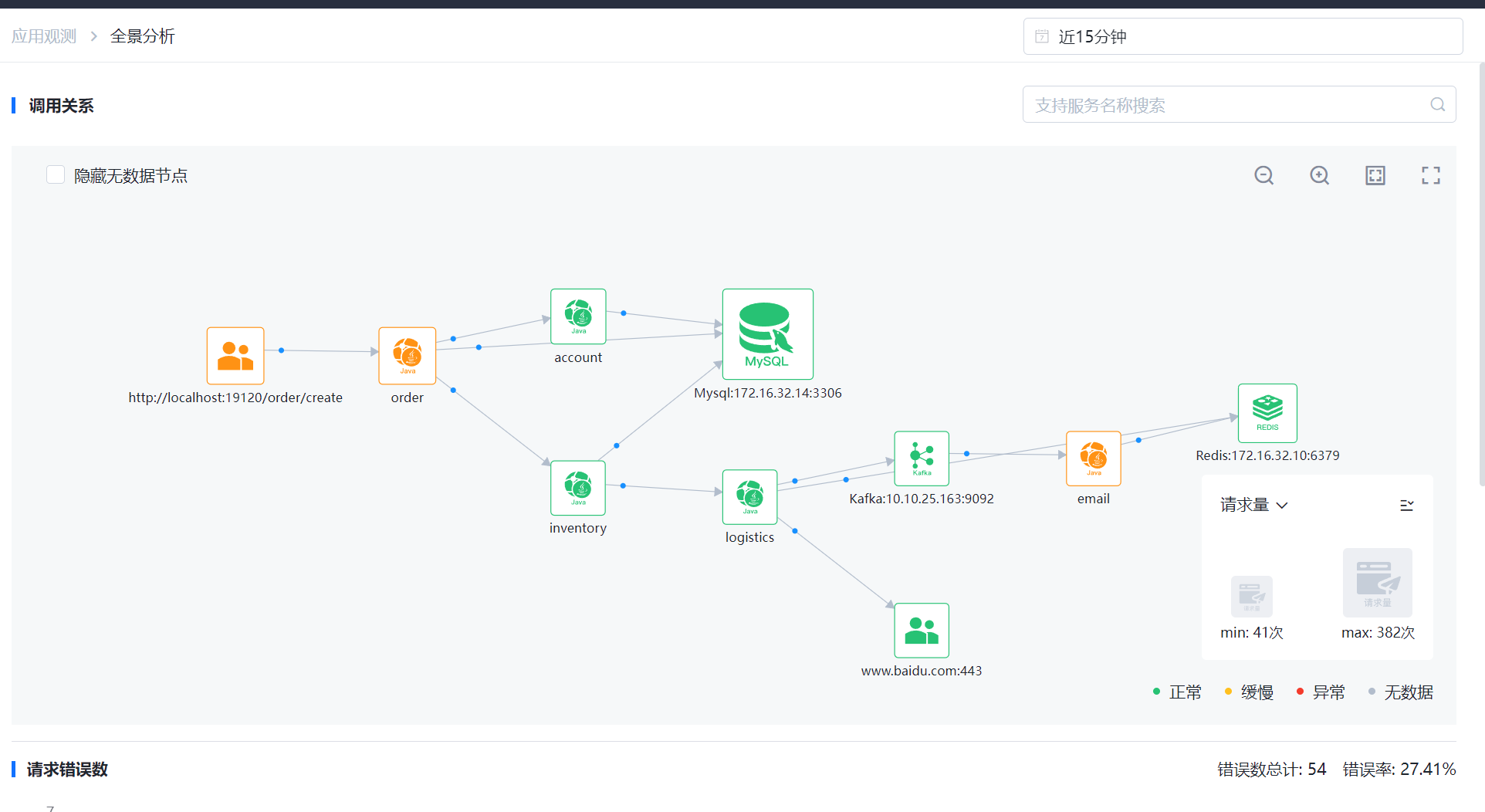Click the www.baidu.com external node
The width and height of the screenshot is (1485, 812).
921,630
